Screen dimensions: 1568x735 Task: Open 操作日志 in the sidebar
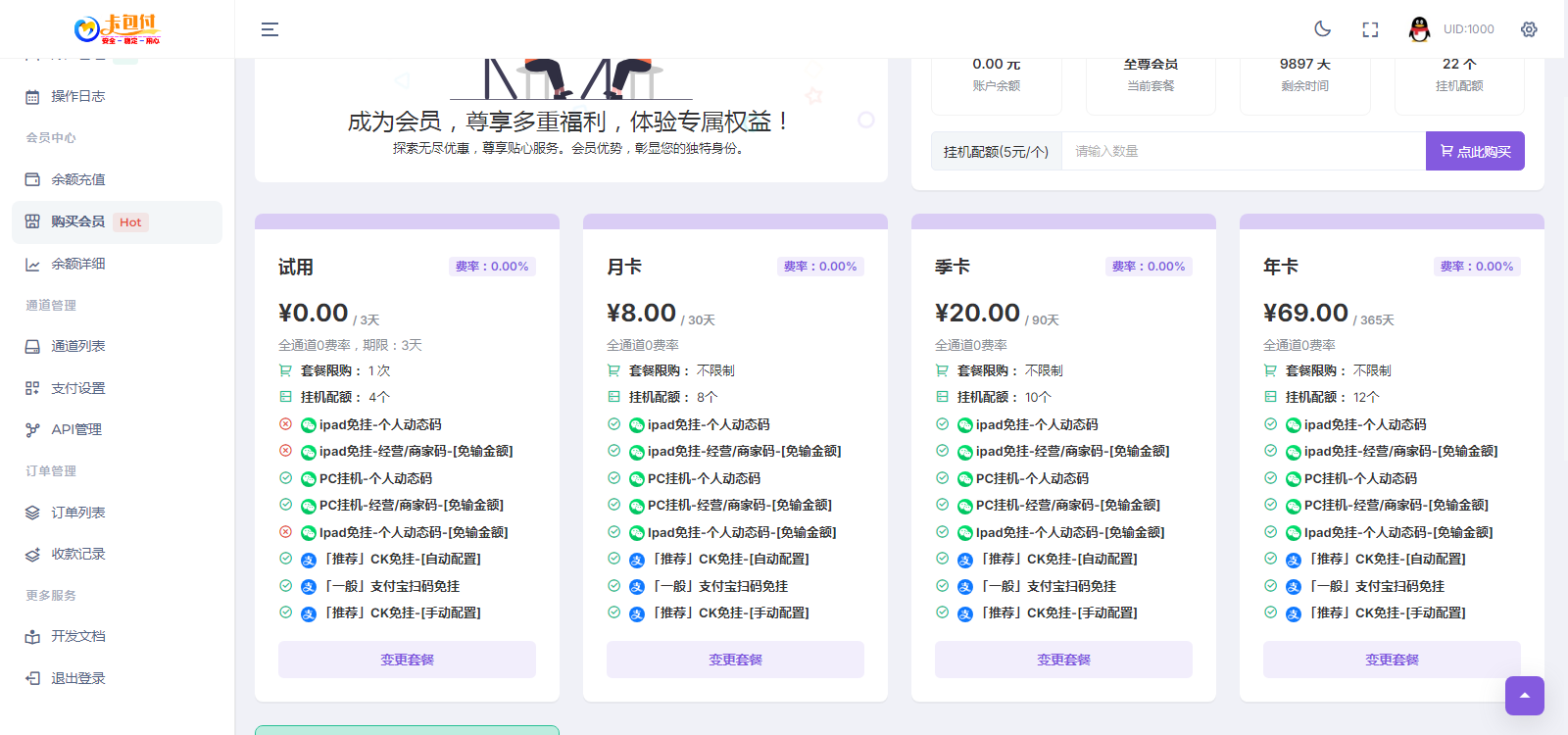click(77, 96)
